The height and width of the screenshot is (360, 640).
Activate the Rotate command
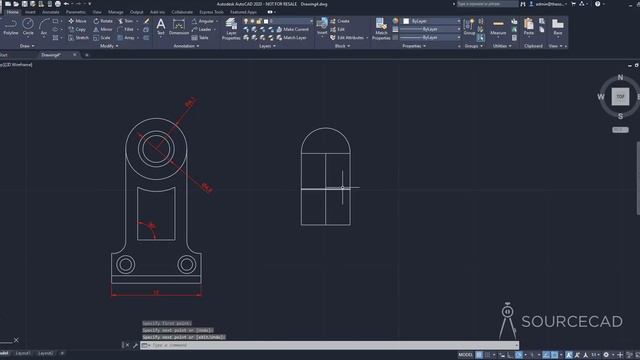[103, 21]
